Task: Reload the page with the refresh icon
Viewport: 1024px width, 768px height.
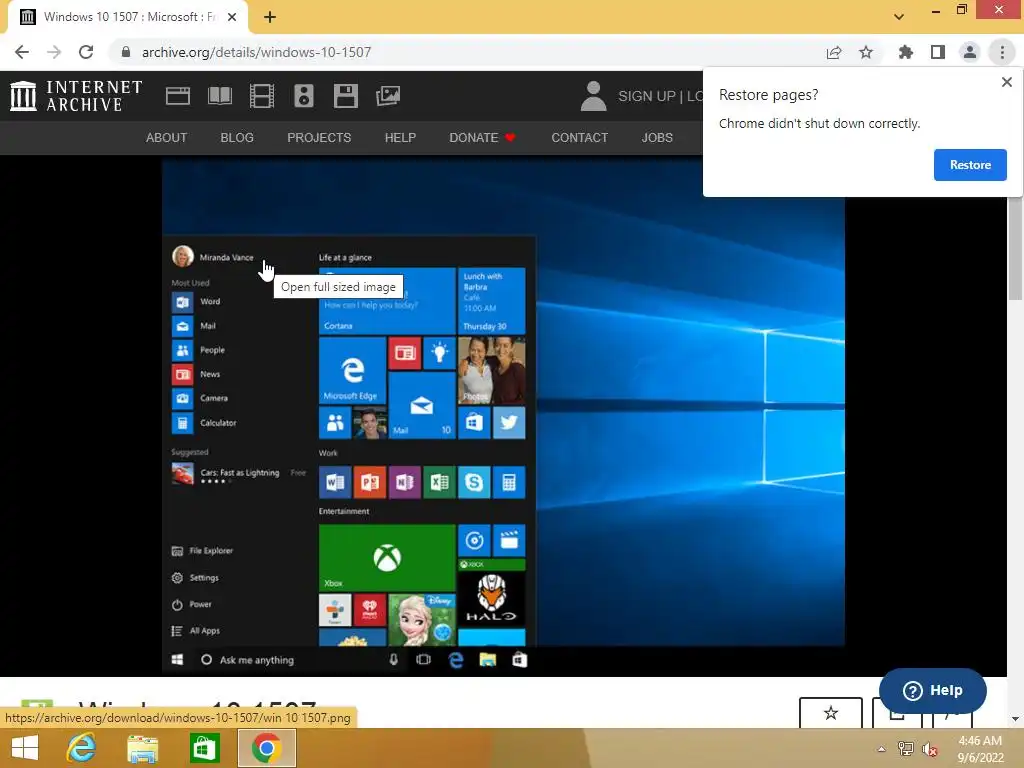Action: [86, 52]
